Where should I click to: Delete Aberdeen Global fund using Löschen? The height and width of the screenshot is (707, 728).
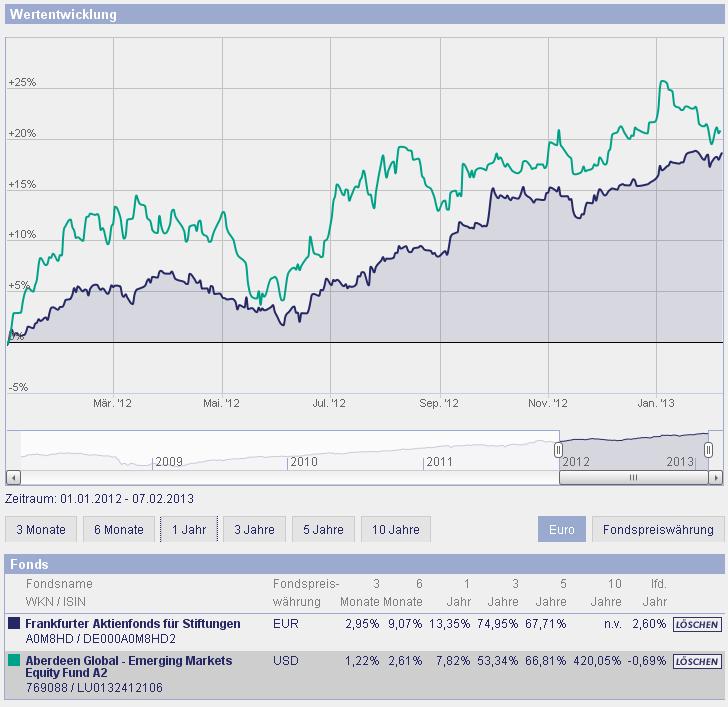pyautogui.click(x=697, y=662)
